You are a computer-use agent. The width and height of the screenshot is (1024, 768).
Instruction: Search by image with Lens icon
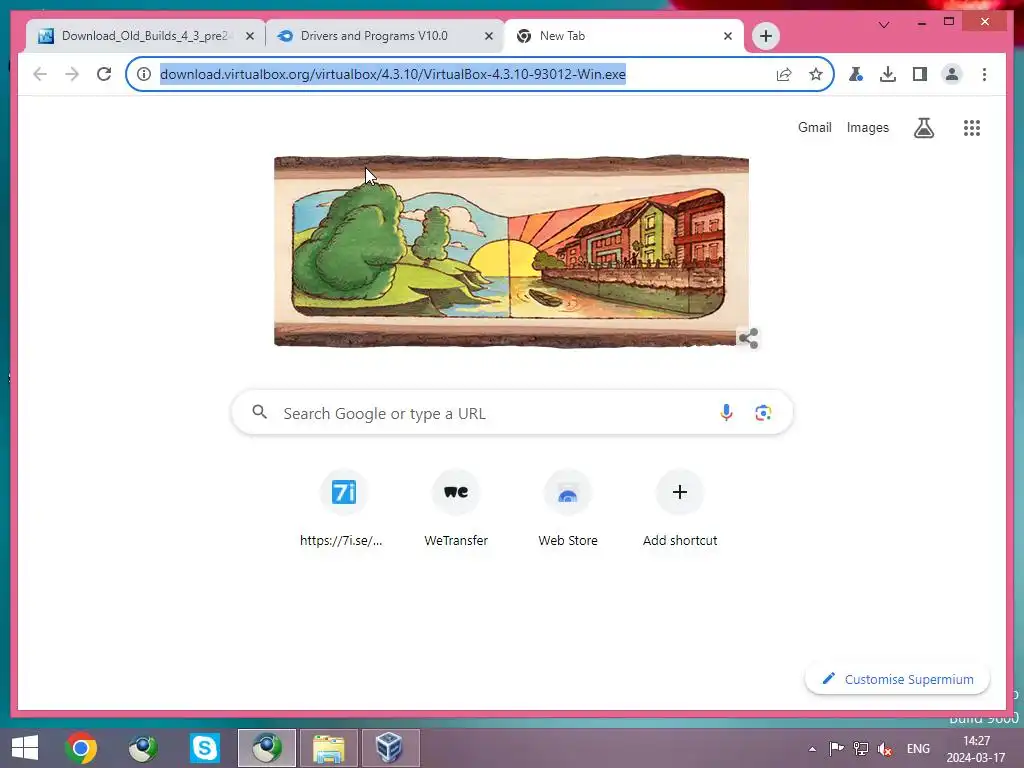click(x=763, y=413)
